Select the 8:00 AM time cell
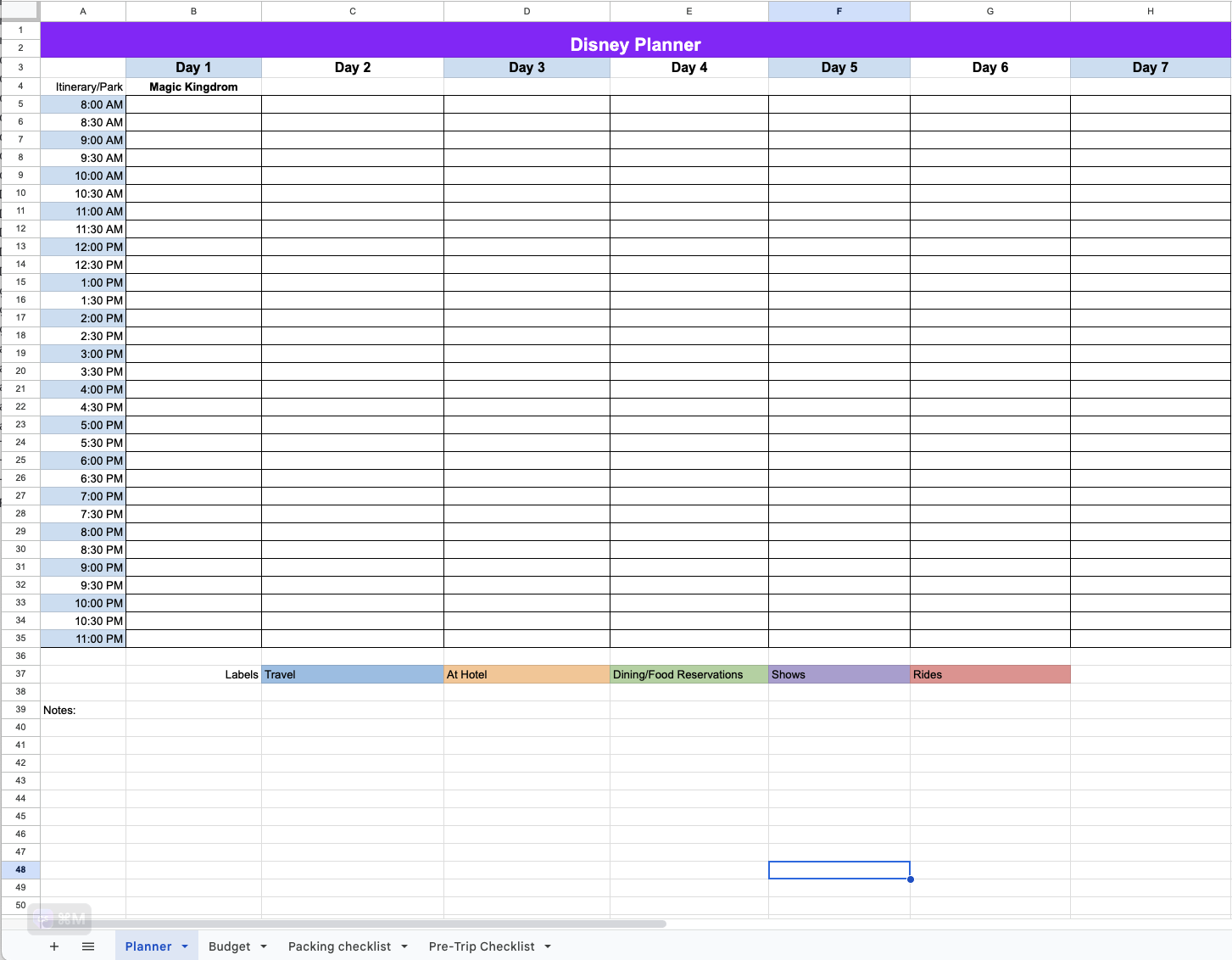This screenshot has height=960, width=1232. pos(83,104)
